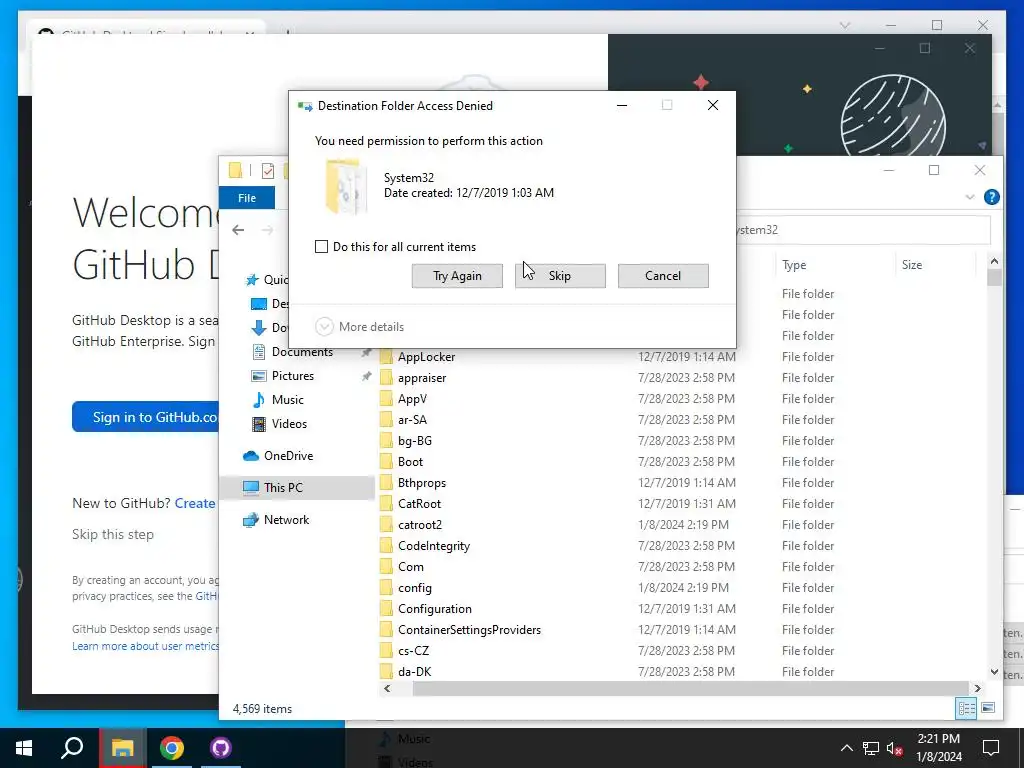Image resolution: width=1024 pixels, height=768 pixels.
Task: Click the Documents icon in sidebar
Action: [x=259, y=352]
